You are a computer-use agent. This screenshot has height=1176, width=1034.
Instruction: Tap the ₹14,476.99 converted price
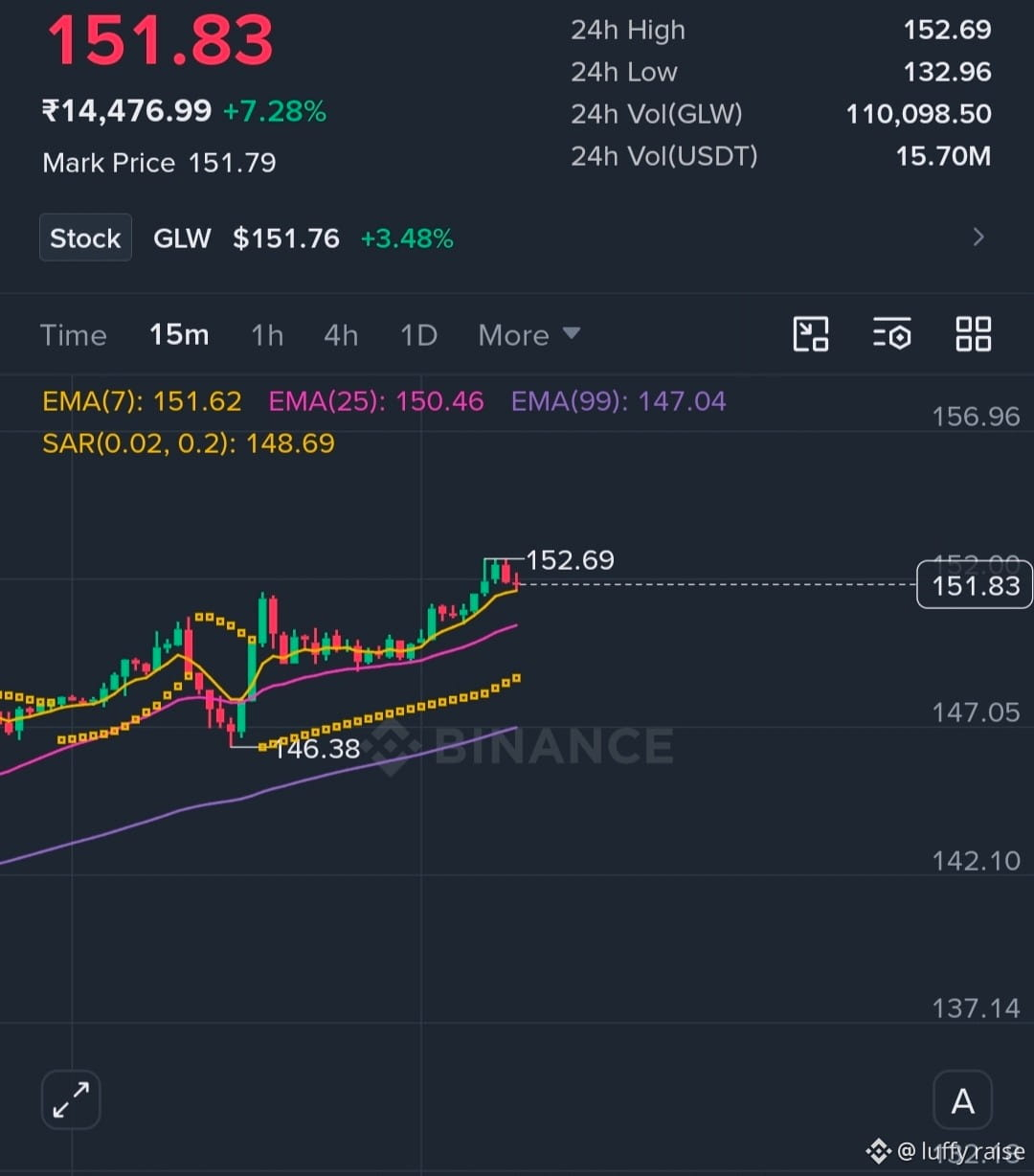click(x=126, y=111)
